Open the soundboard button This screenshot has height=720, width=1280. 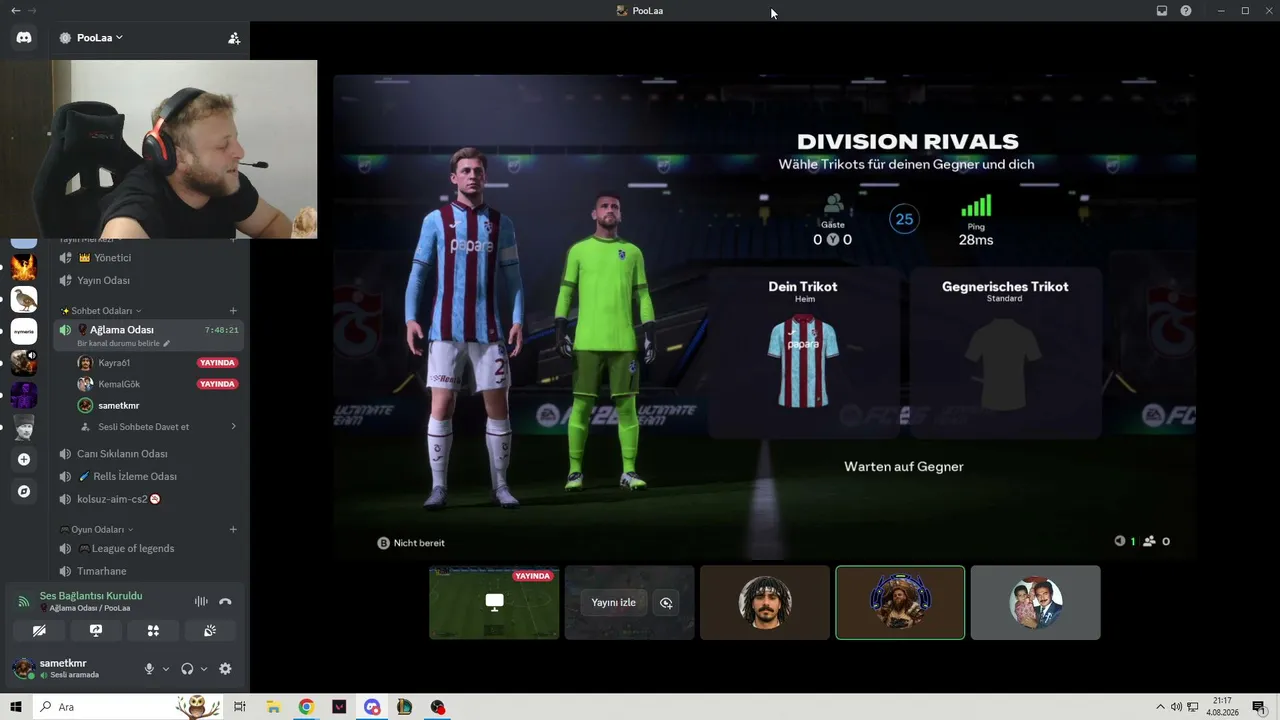[x=210, y=631]
